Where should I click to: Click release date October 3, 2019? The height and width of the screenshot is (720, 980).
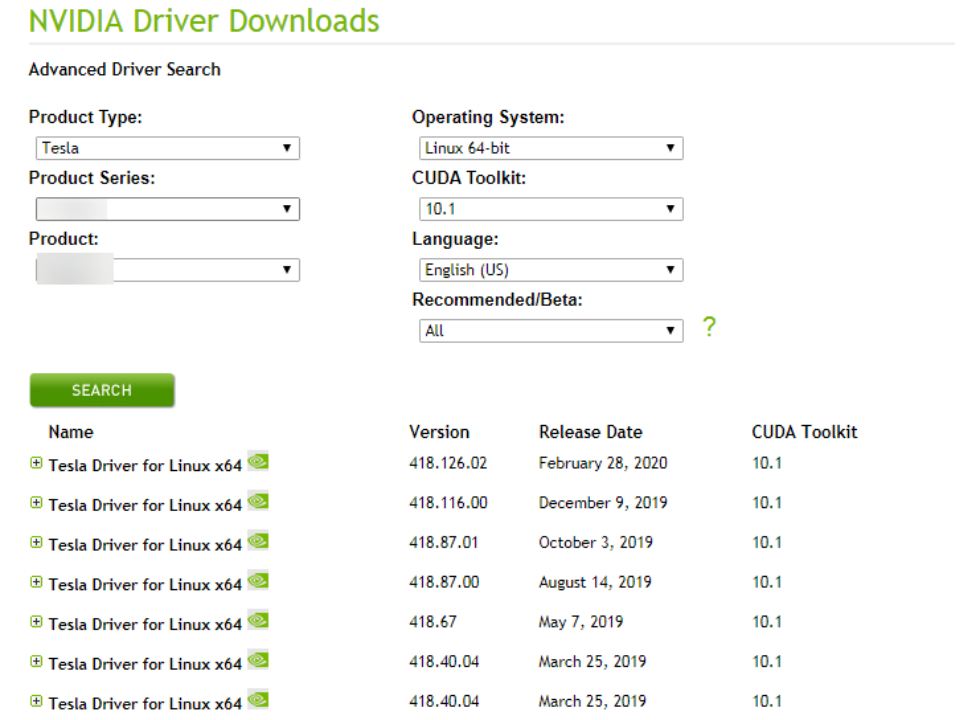click(x=596, y=542)
